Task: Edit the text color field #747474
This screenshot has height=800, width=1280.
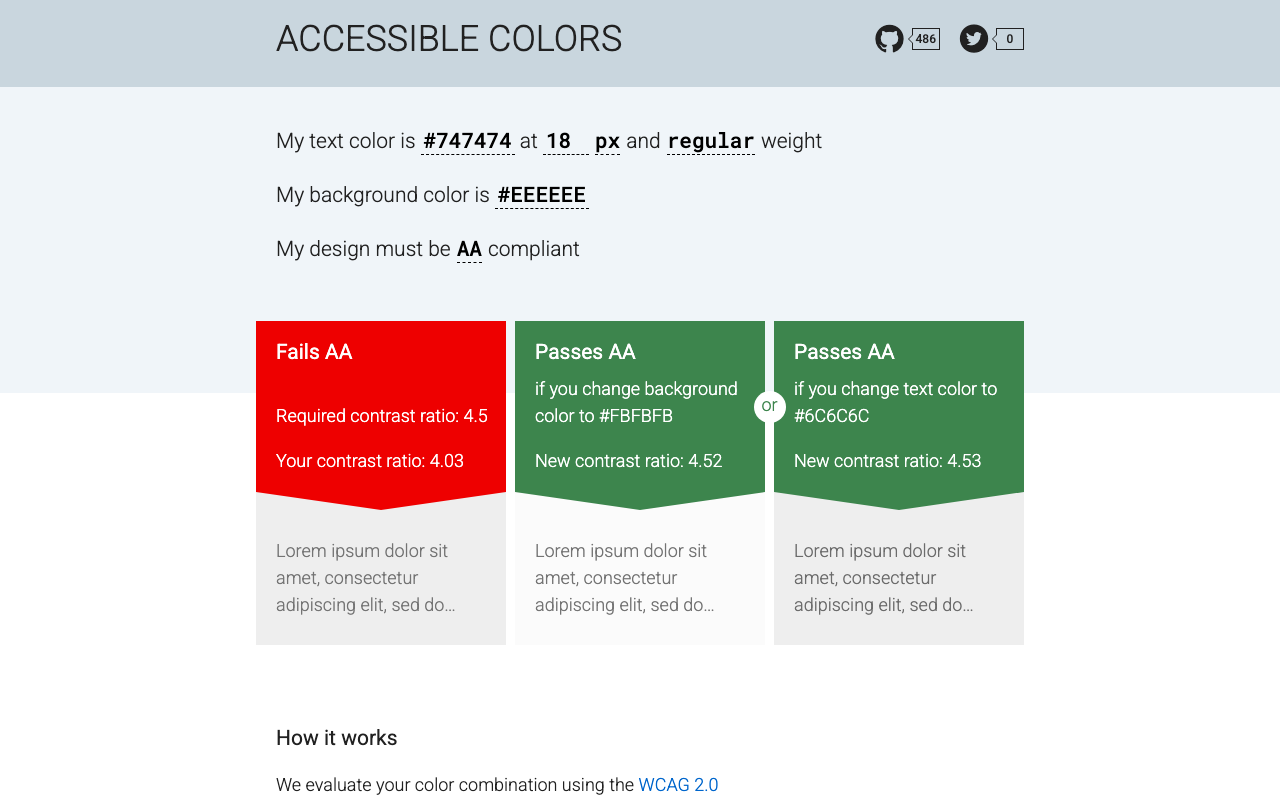Action: (467, 141)
